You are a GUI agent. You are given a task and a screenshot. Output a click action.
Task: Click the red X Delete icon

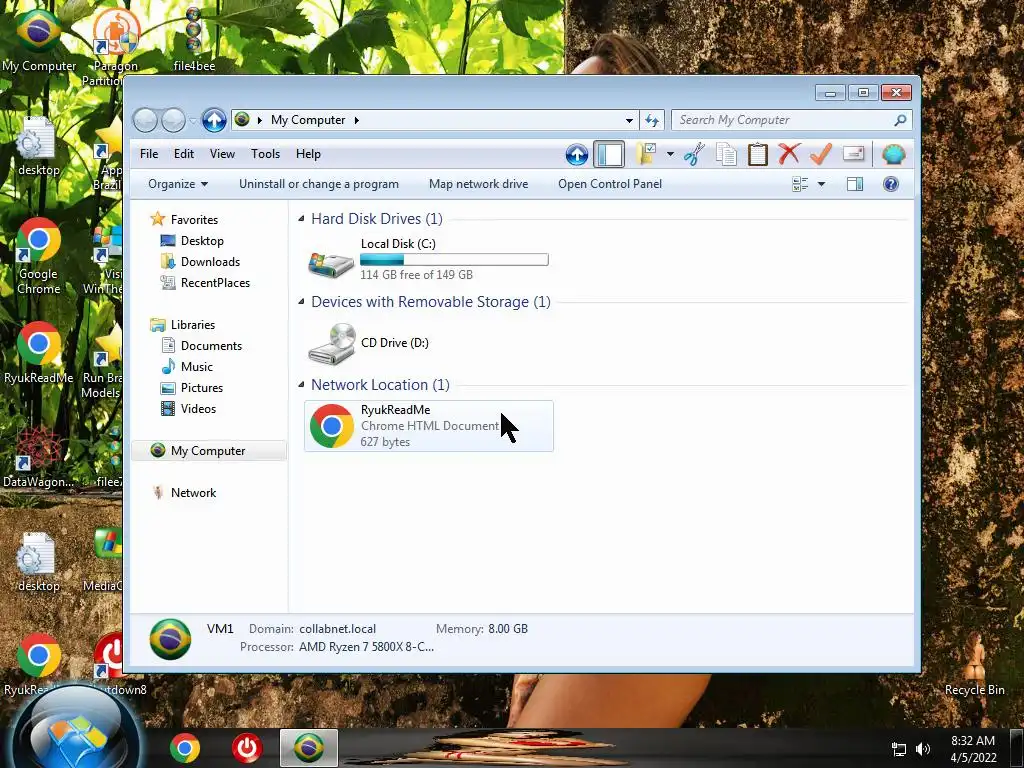(x=789, y=155)
